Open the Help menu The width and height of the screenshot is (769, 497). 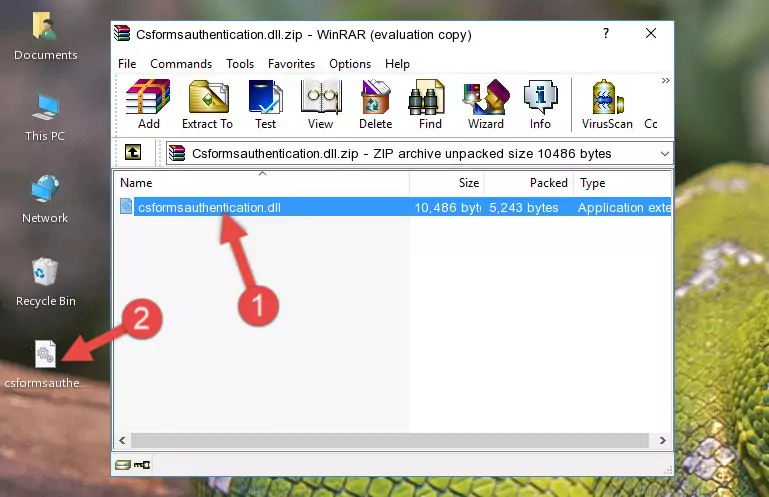pyautogui.click(x=397, y=64)
